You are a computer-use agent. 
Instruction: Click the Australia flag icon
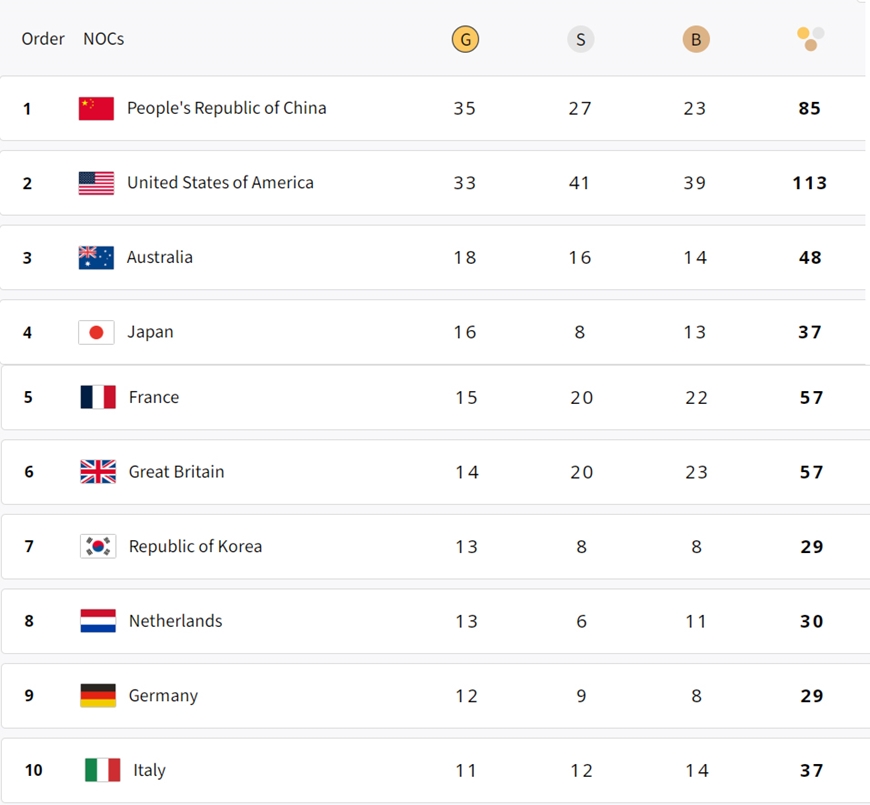96,257
